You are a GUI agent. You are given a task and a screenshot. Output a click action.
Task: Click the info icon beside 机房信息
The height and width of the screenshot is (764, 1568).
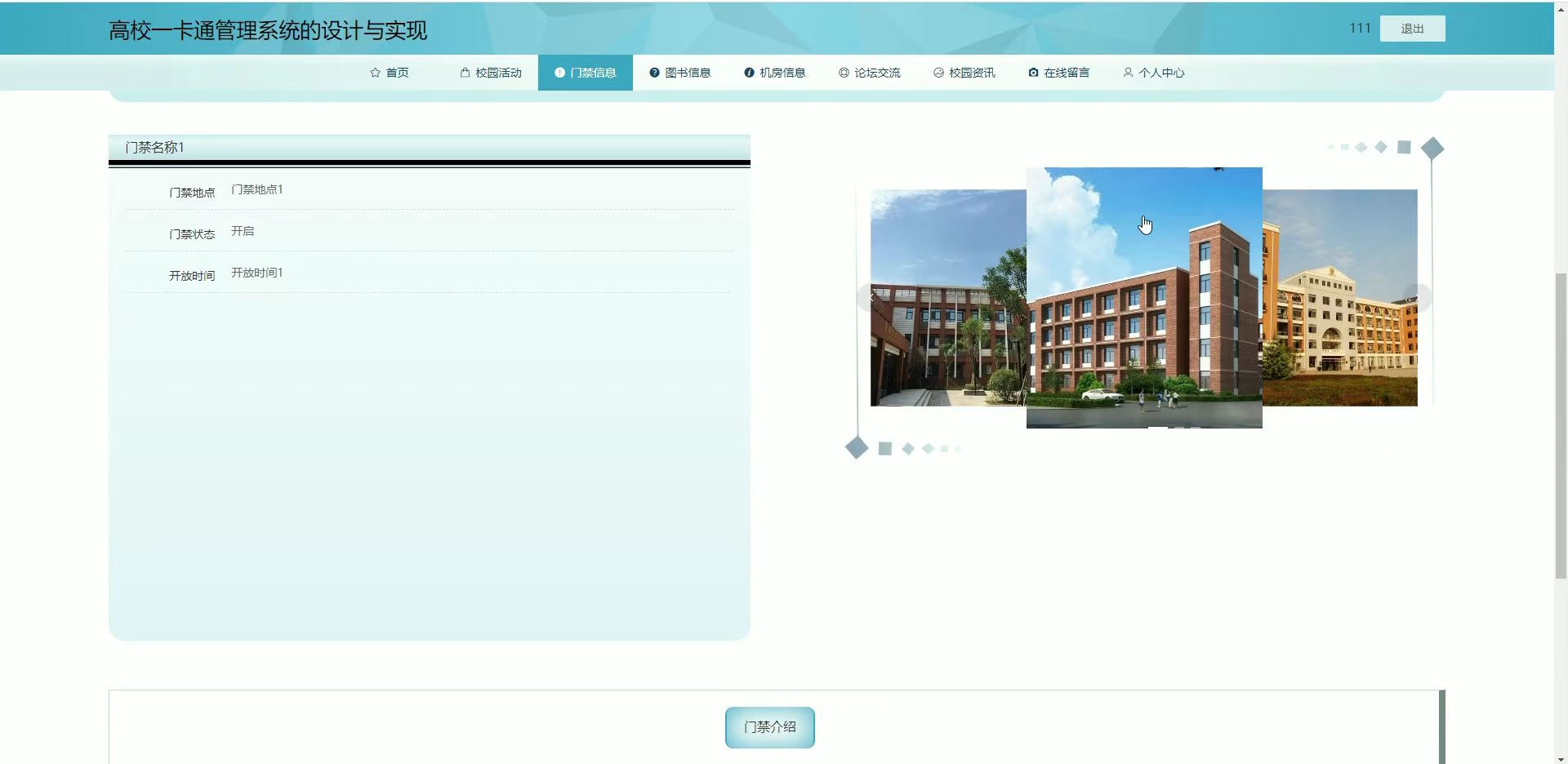(x=749, y=73)
